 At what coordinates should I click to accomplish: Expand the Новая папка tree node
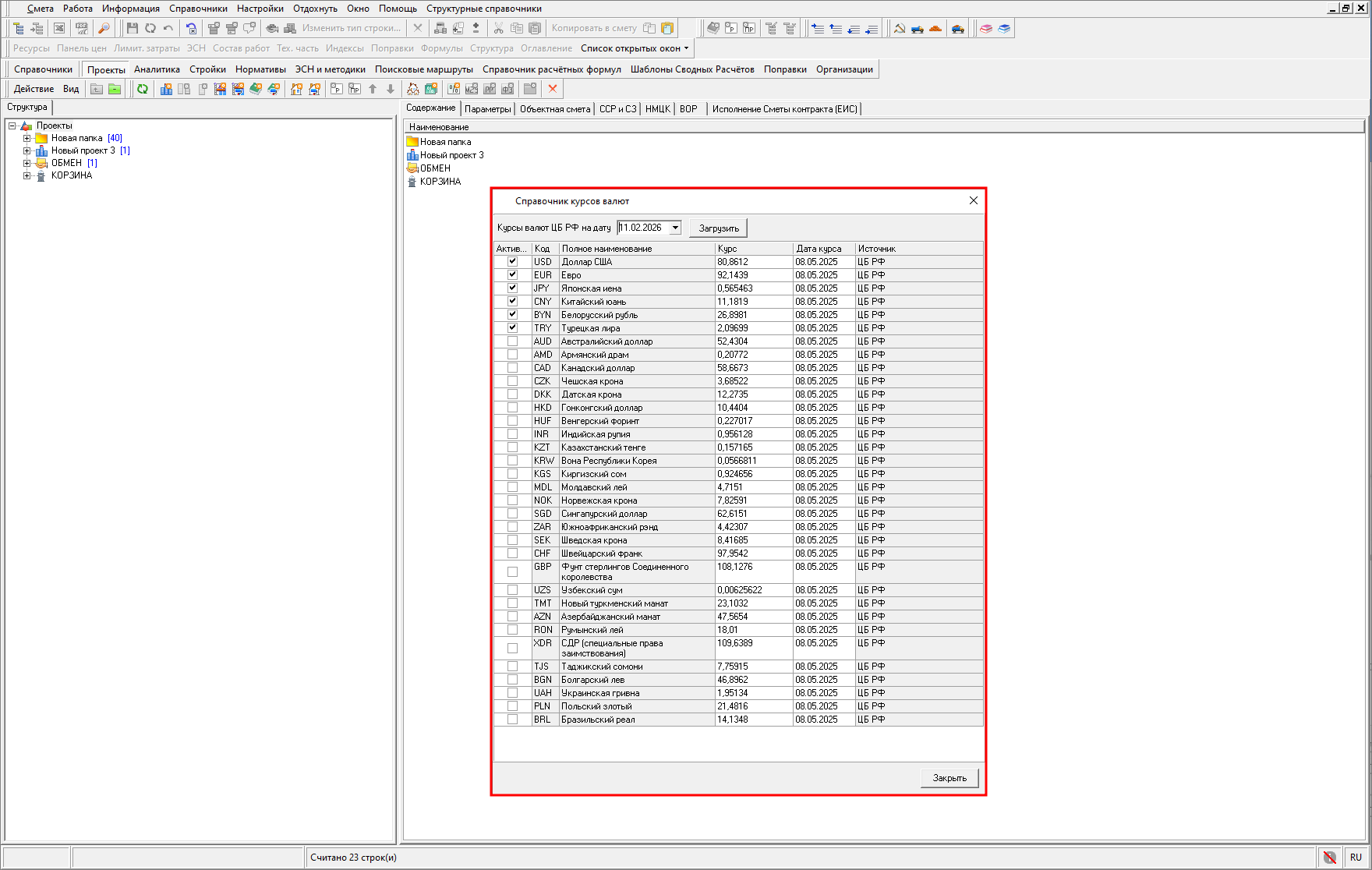(27, 139)
